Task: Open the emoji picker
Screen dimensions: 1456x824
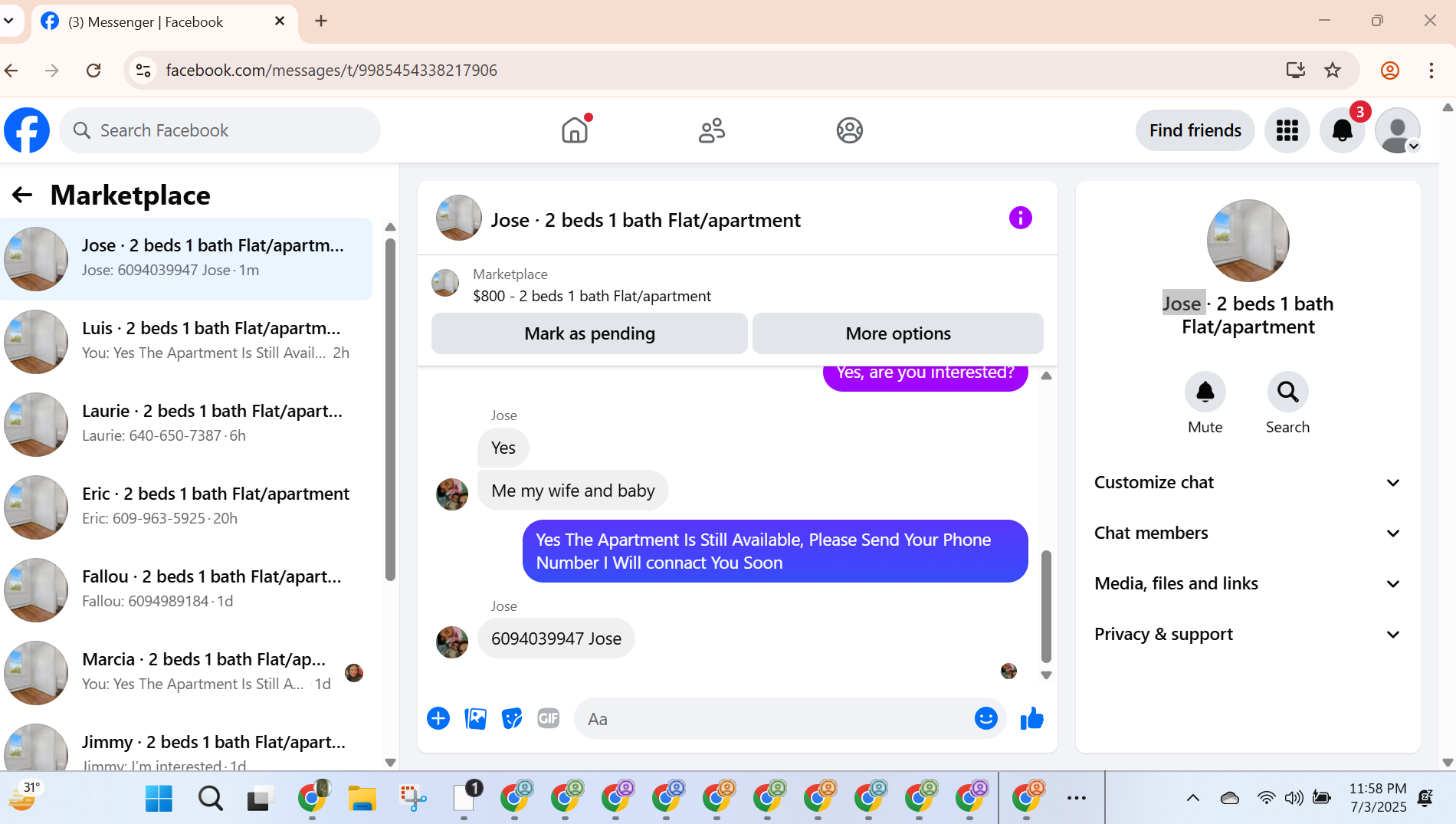Action: (986, 718)
